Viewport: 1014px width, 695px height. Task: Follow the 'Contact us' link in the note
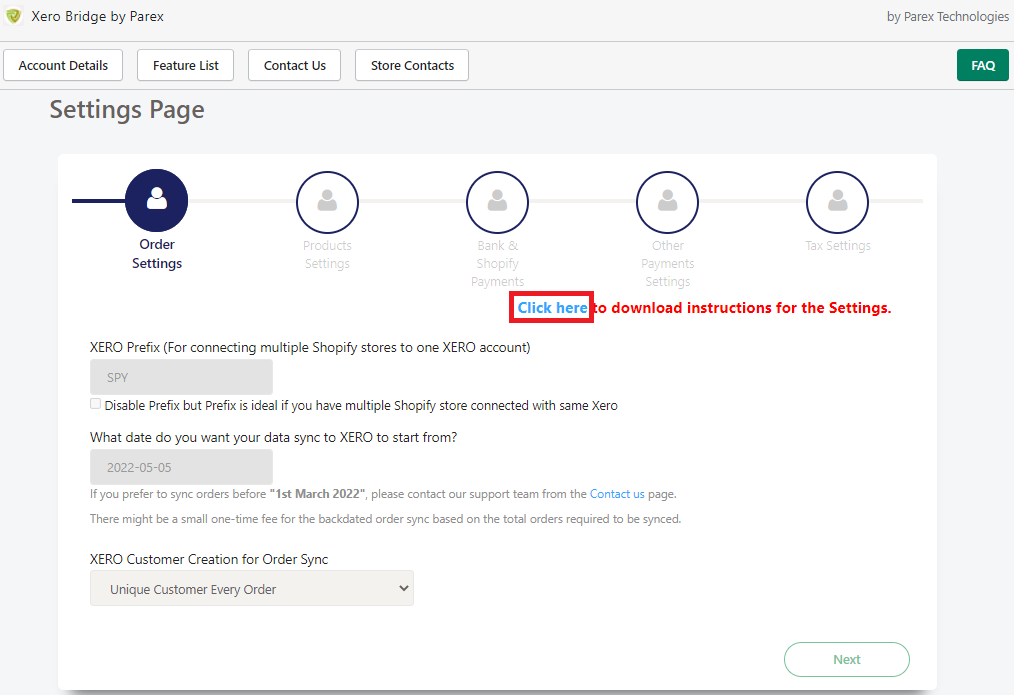click(617, 494)
